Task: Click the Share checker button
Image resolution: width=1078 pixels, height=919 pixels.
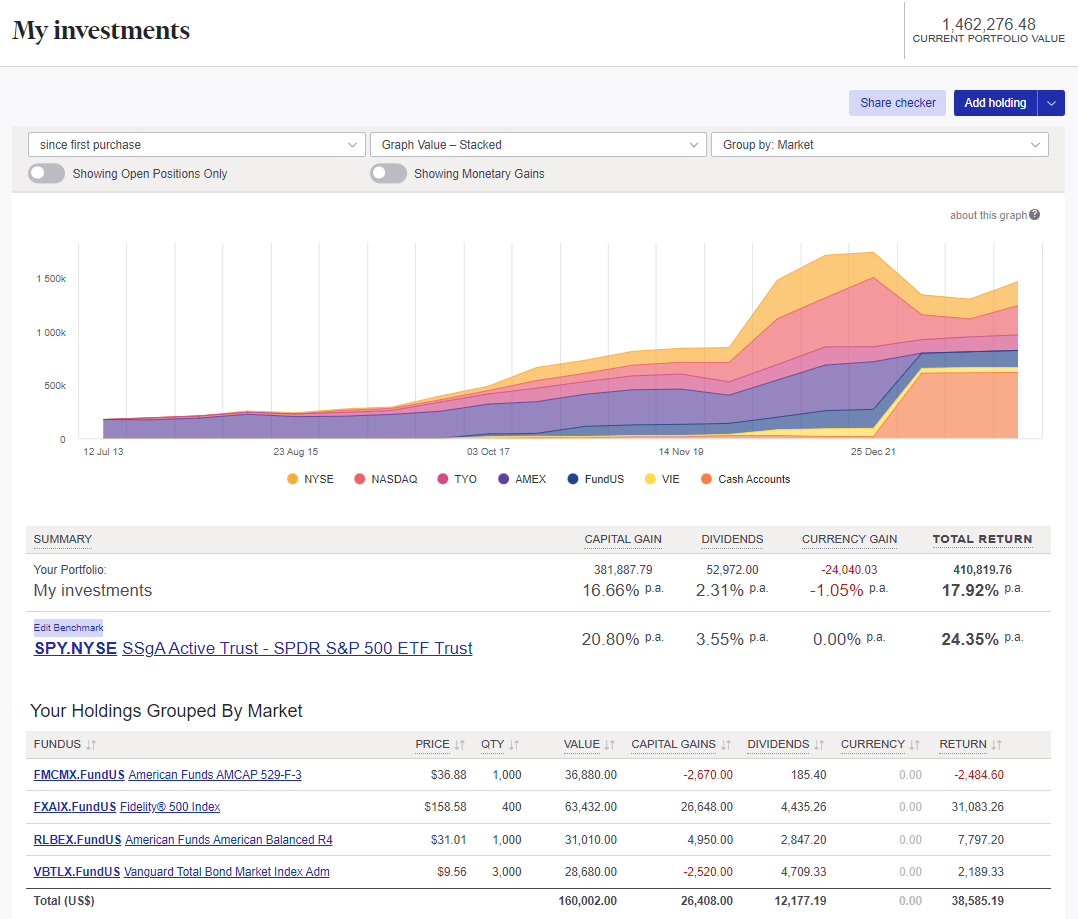Action: click(897, 103)
